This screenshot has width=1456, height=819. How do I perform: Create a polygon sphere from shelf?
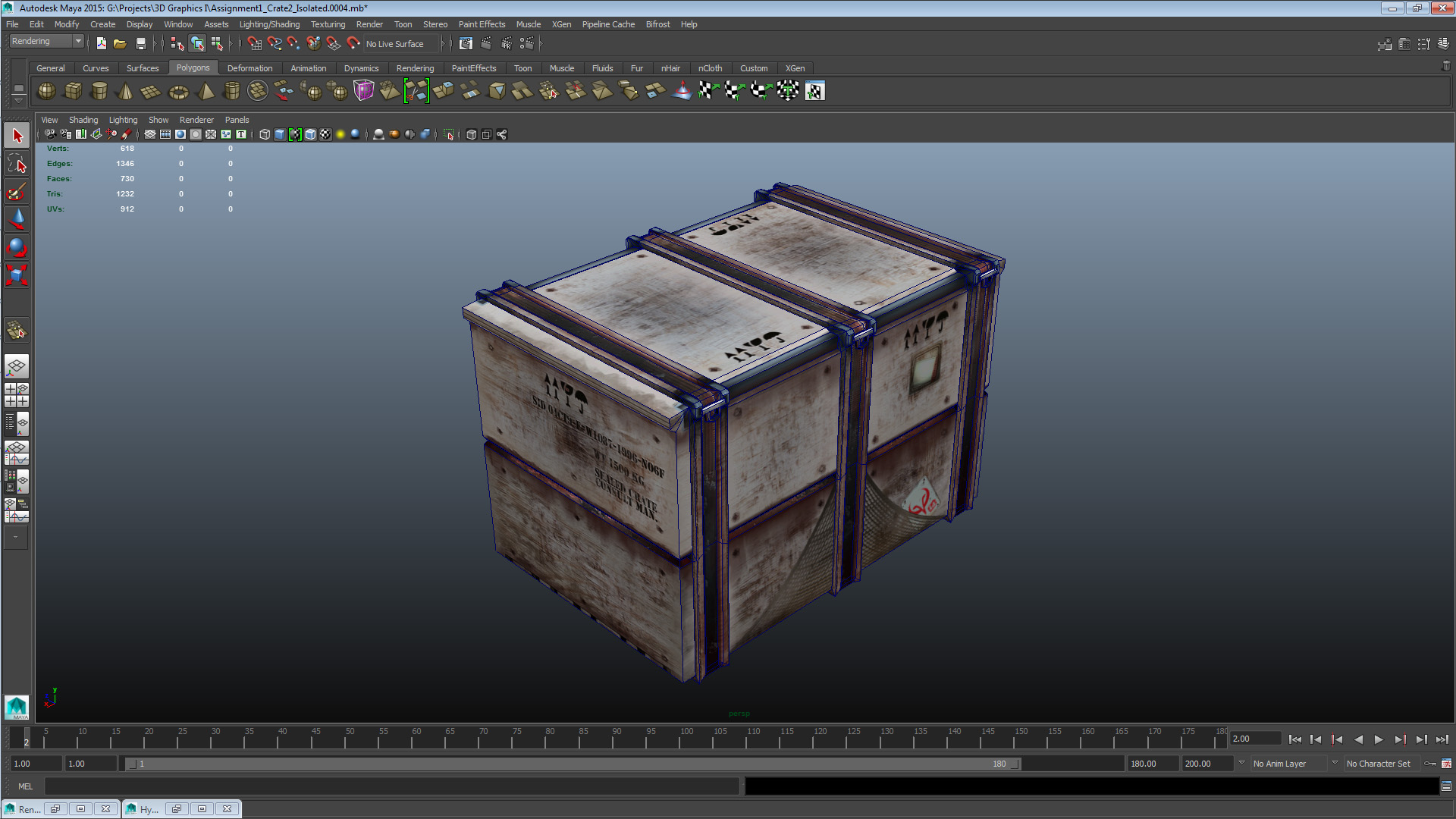pyautogui.click(x=46, y=91)
